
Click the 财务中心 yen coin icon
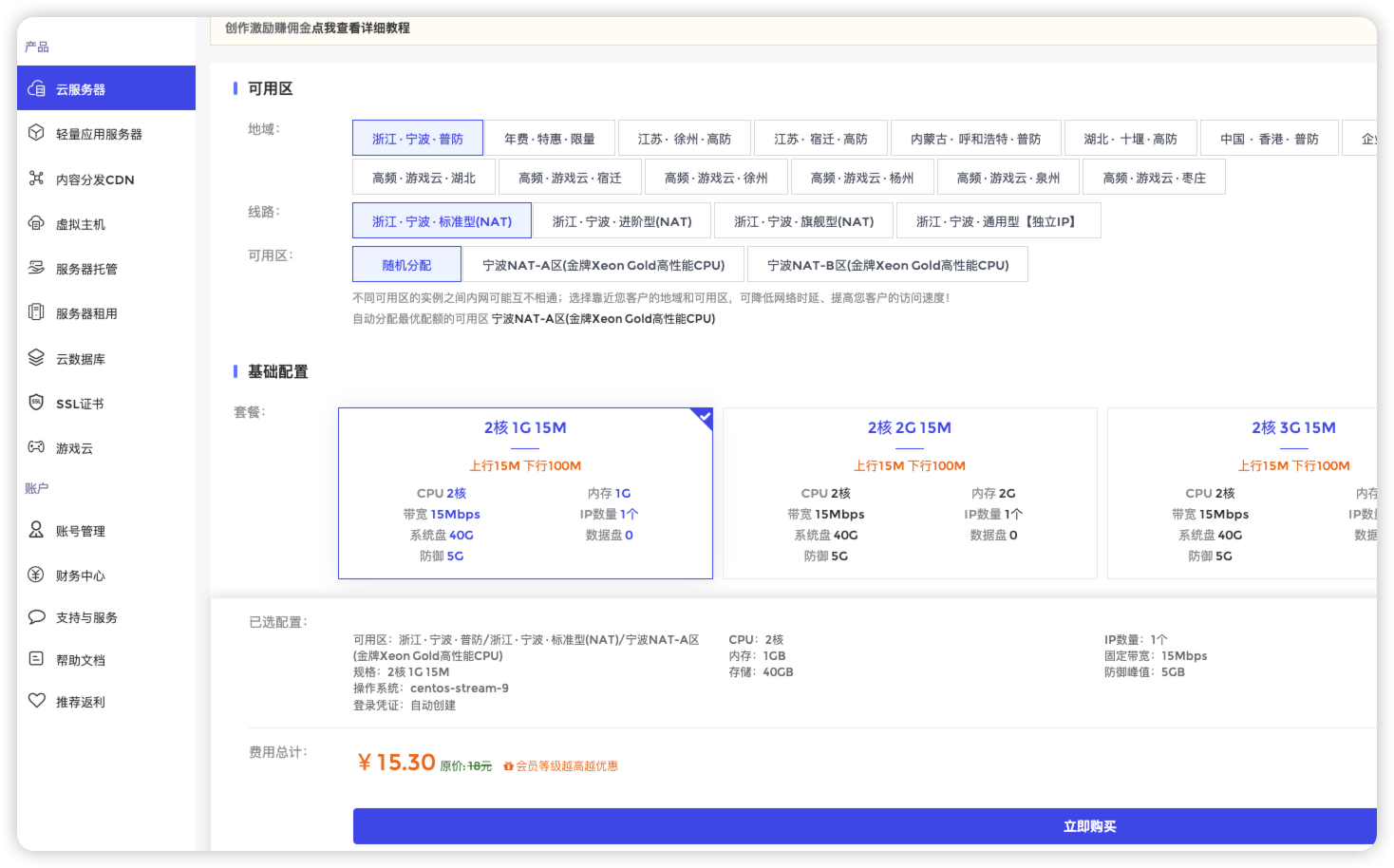[36, 574]
